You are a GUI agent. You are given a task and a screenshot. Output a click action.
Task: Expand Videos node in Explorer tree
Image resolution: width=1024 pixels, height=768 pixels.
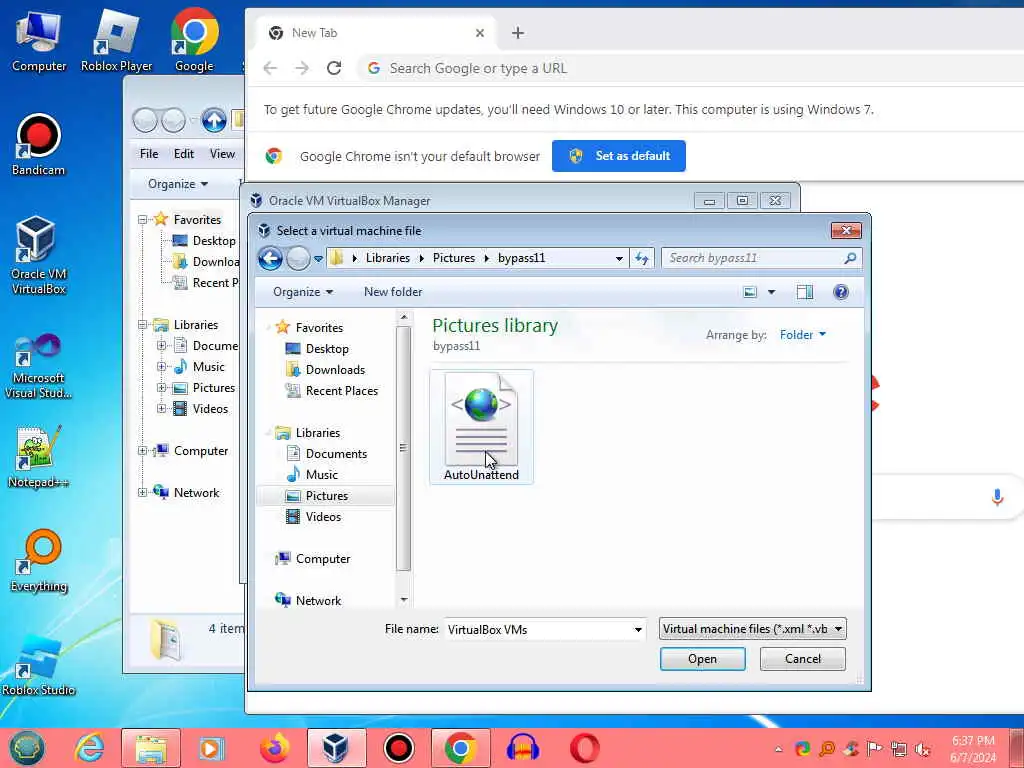[161, 409]
